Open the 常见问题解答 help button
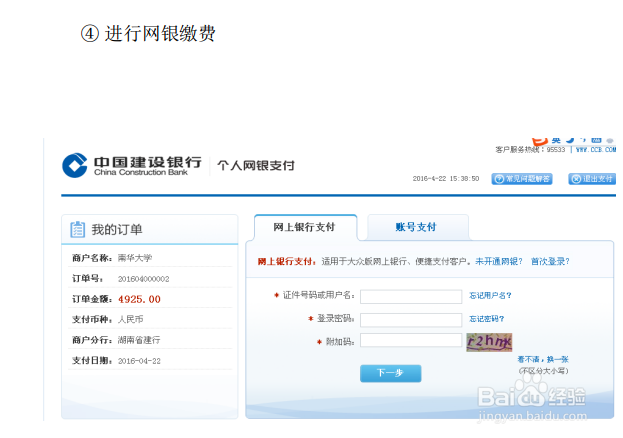Image resolution: width=623 pixels, height=438 pixels. [522, 179]
